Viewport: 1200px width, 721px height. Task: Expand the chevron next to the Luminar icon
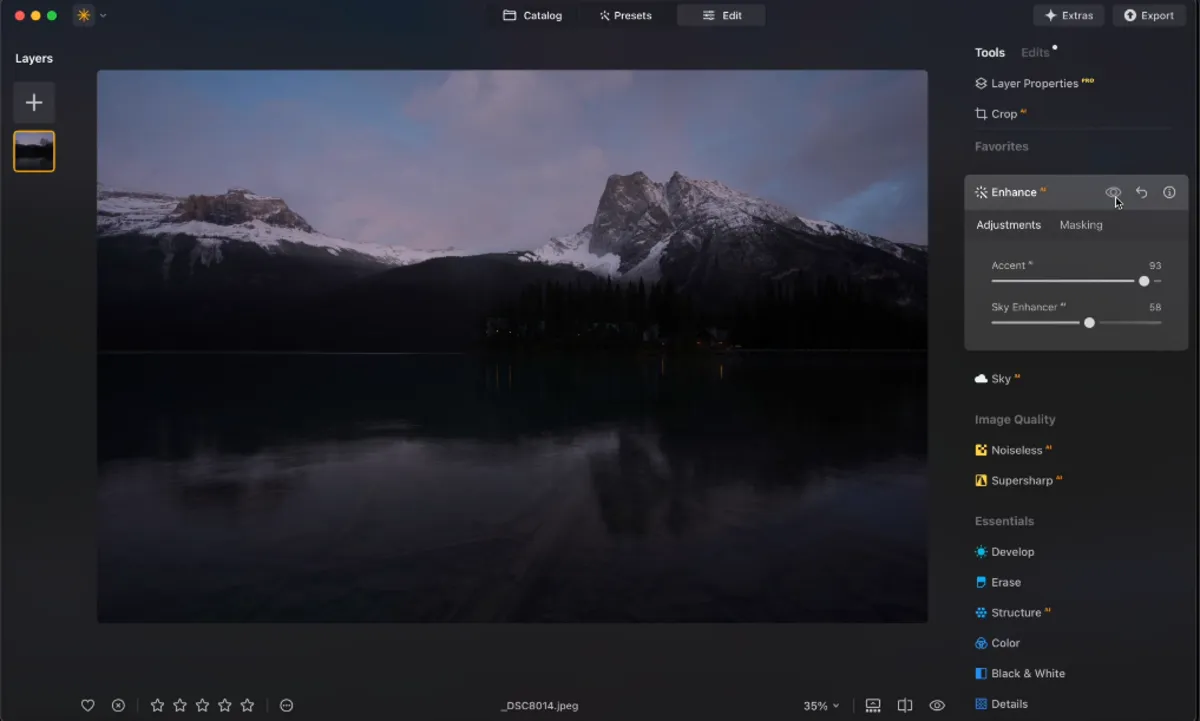(101, 15)
